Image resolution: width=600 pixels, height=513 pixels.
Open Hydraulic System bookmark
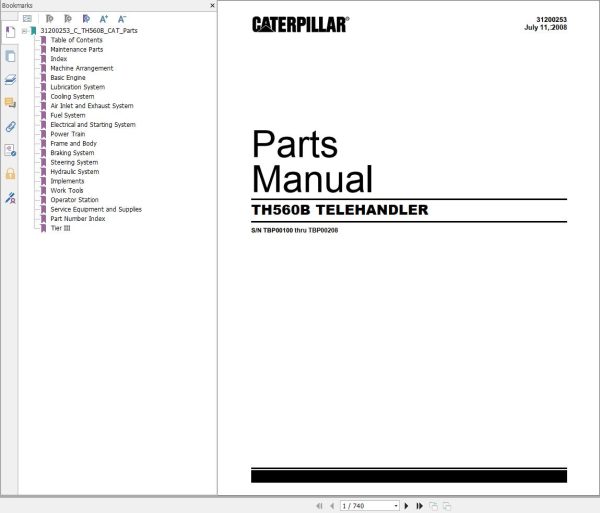pyautogui.click(x=75, y=171)
